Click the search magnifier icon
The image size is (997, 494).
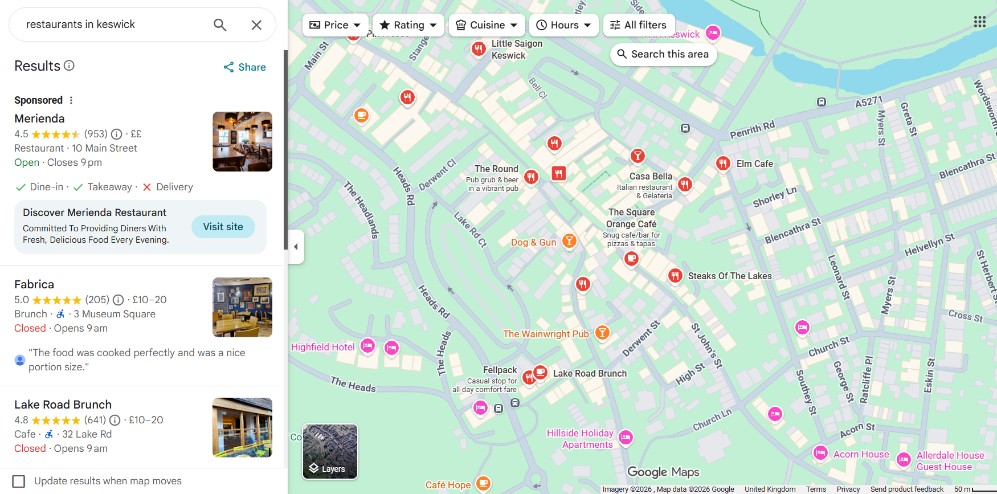coord(220,25)
